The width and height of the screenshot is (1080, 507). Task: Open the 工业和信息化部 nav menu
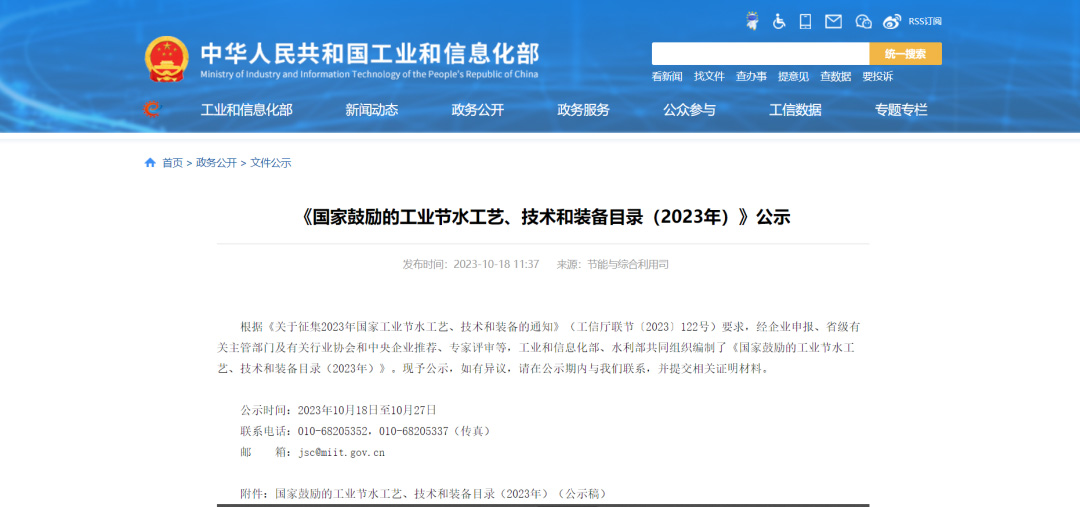pos(247,110)
